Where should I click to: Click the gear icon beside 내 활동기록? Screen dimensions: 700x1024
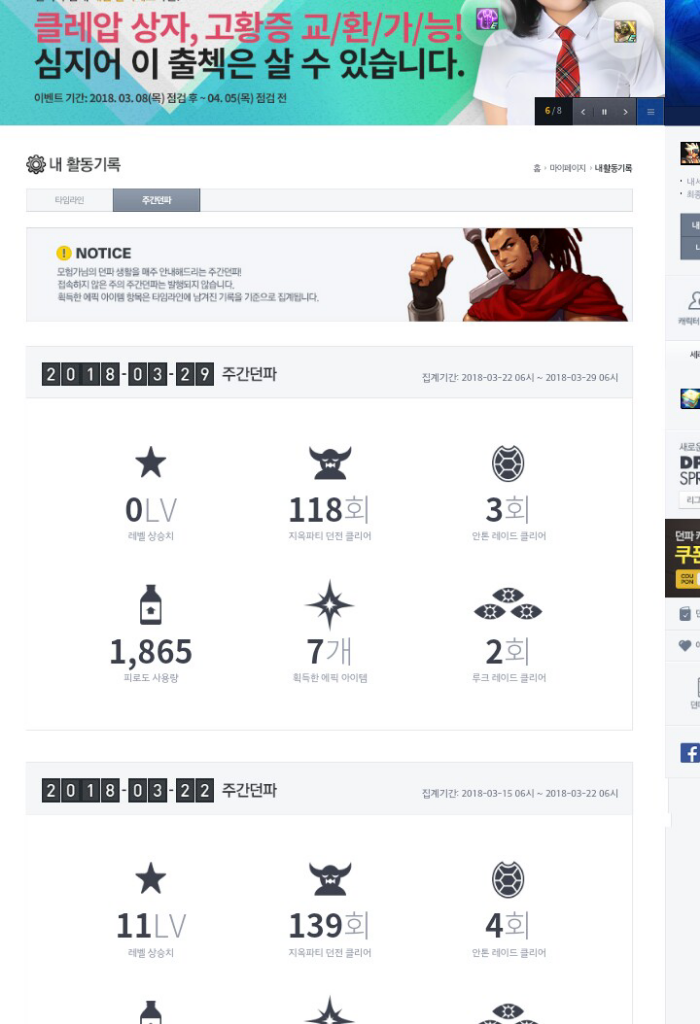coord(36,164)
